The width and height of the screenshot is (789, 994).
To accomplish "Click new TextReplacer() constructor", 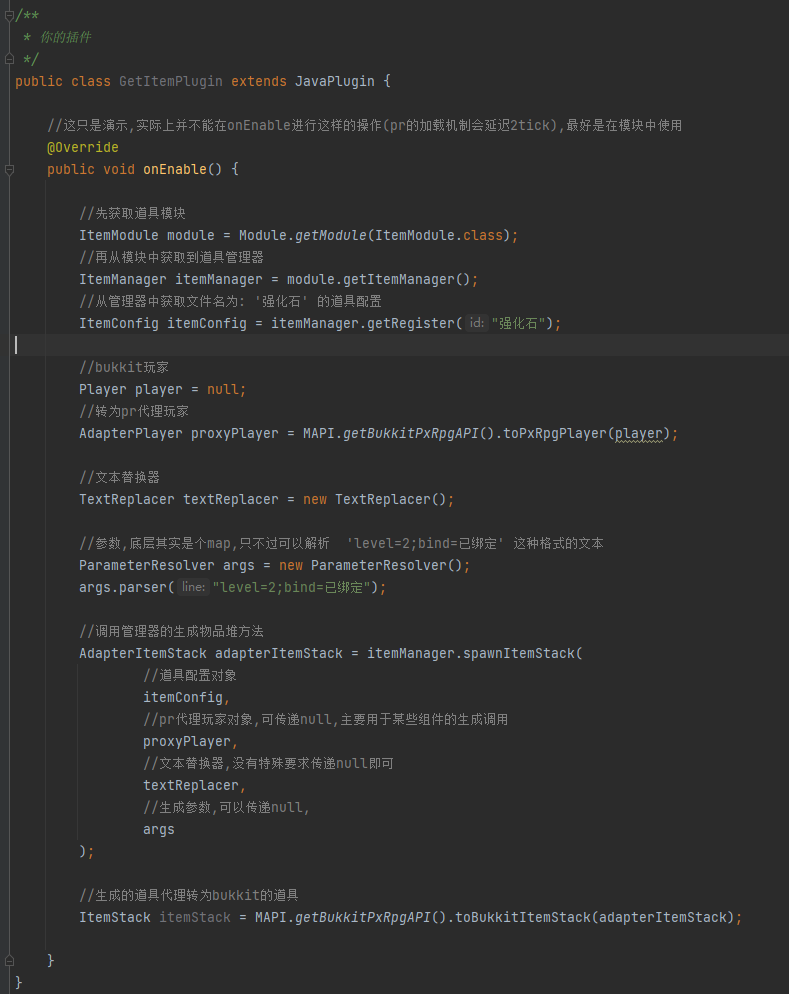I will point(375,500).
